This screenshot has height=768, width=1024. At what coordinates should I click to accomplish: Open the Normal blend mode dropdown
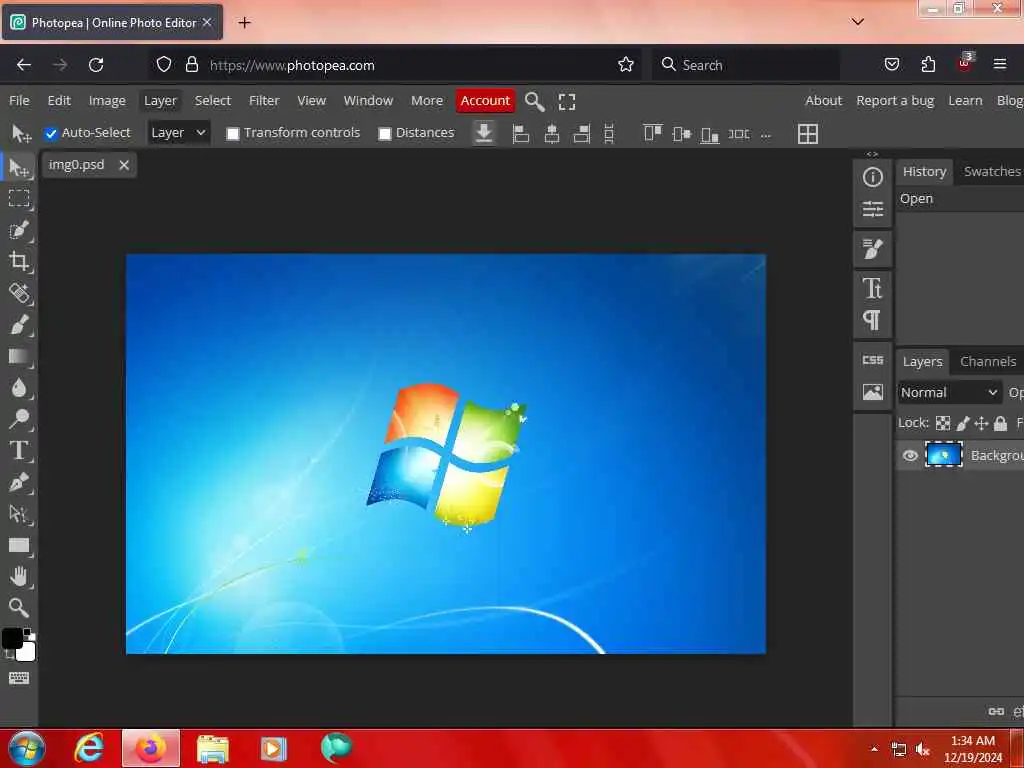pyautogui.click(x=949, y=392)
